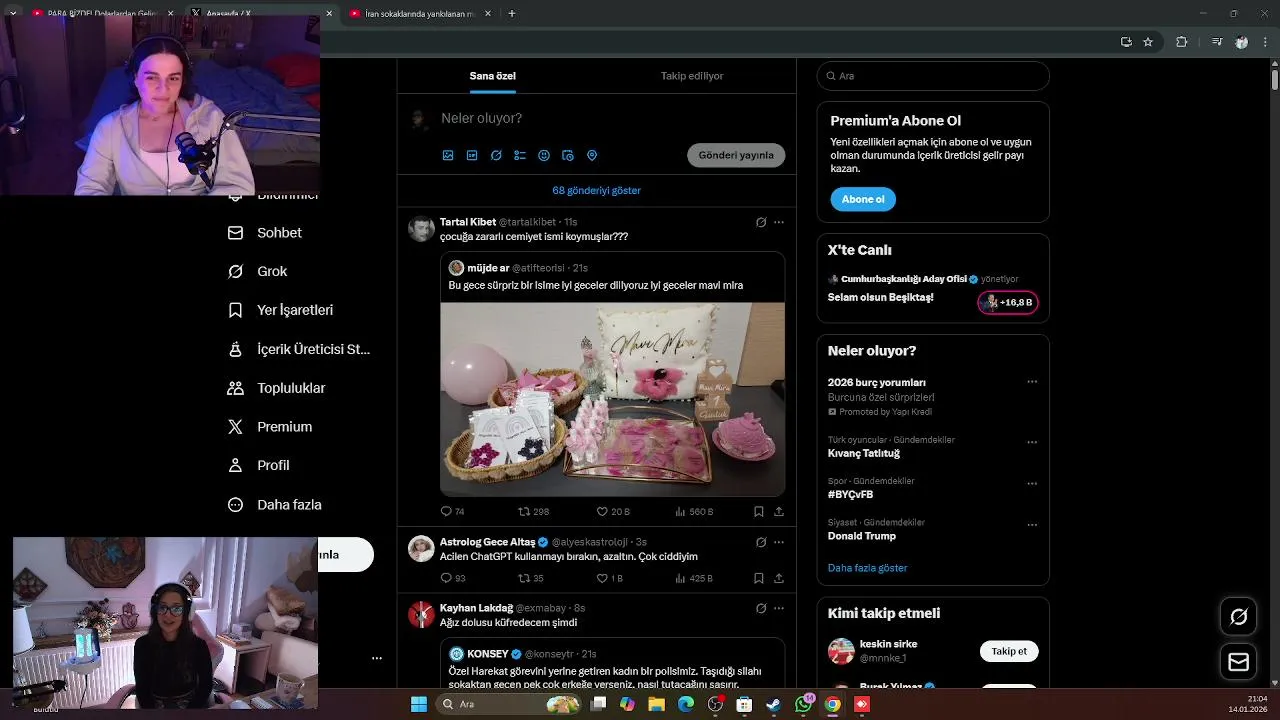Image resolution: width=1280 pixels, height=720 pixels.
Task: Open the Kıvanç Tatlıtuğ trending topic
Action: [x=864, y=453]
